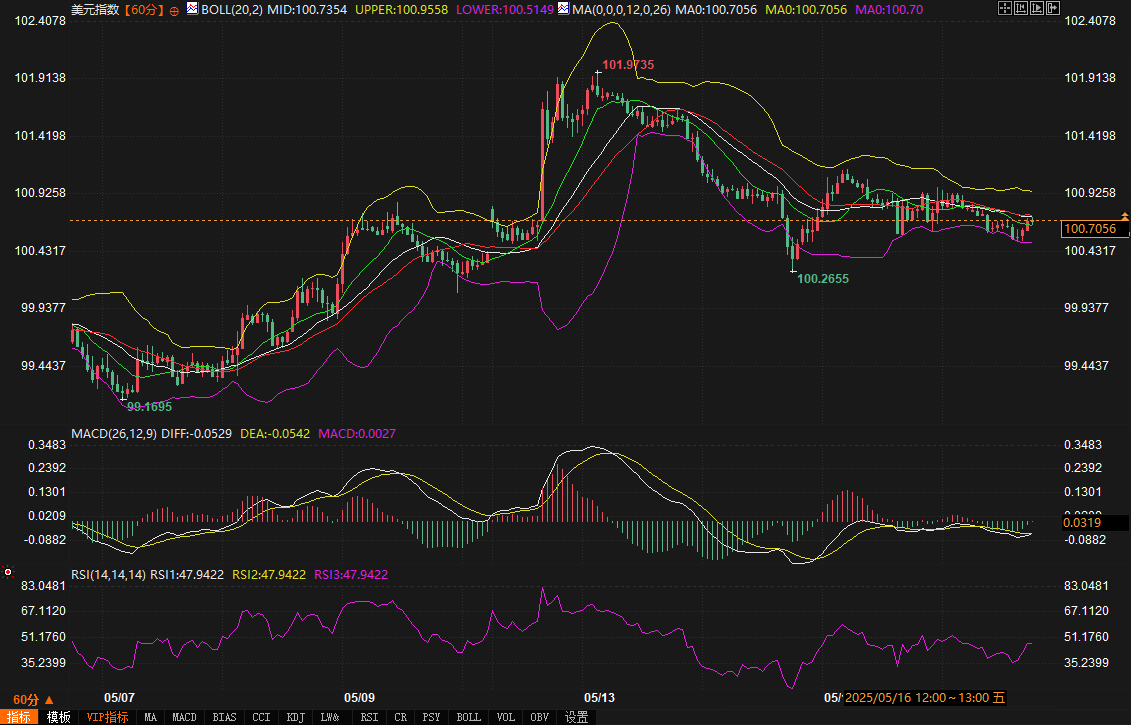1131x725 pixels.
Task: Click the orange circle icon beside 60分
Action: 175,11
